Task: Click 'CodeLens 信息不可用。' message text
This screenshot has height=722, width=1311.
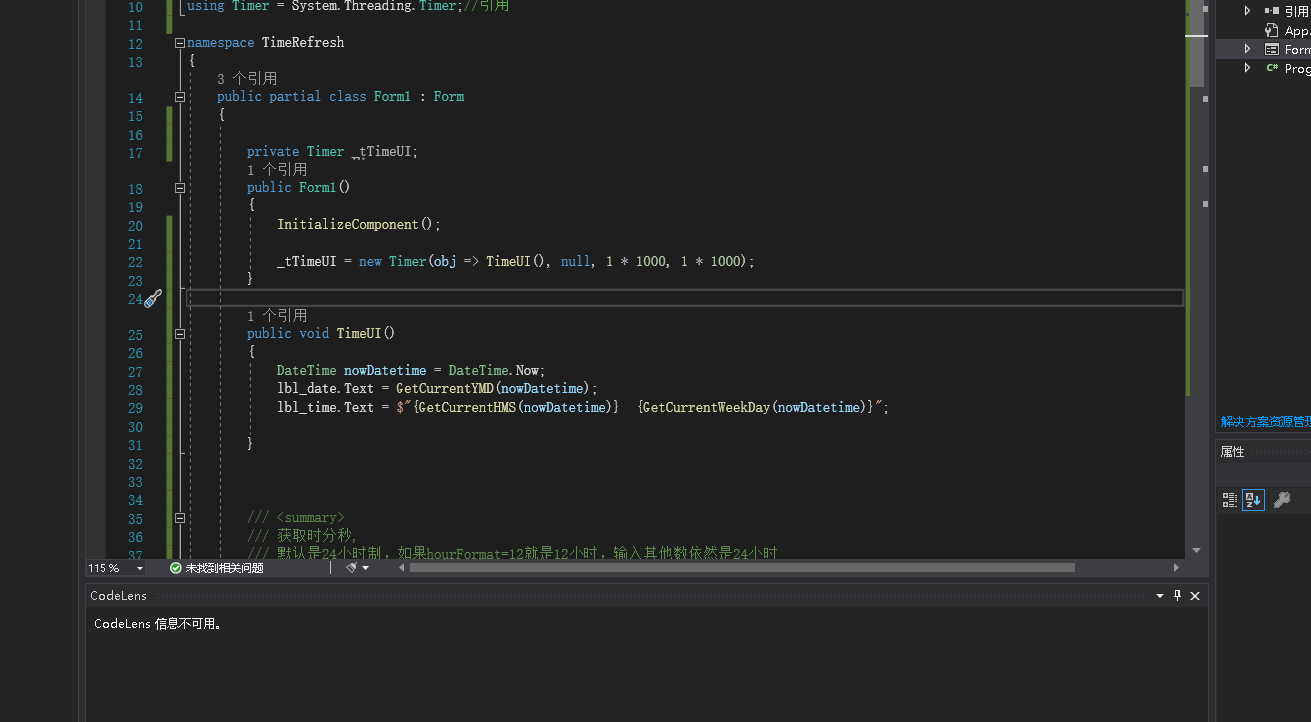Action: pos(157,624)
